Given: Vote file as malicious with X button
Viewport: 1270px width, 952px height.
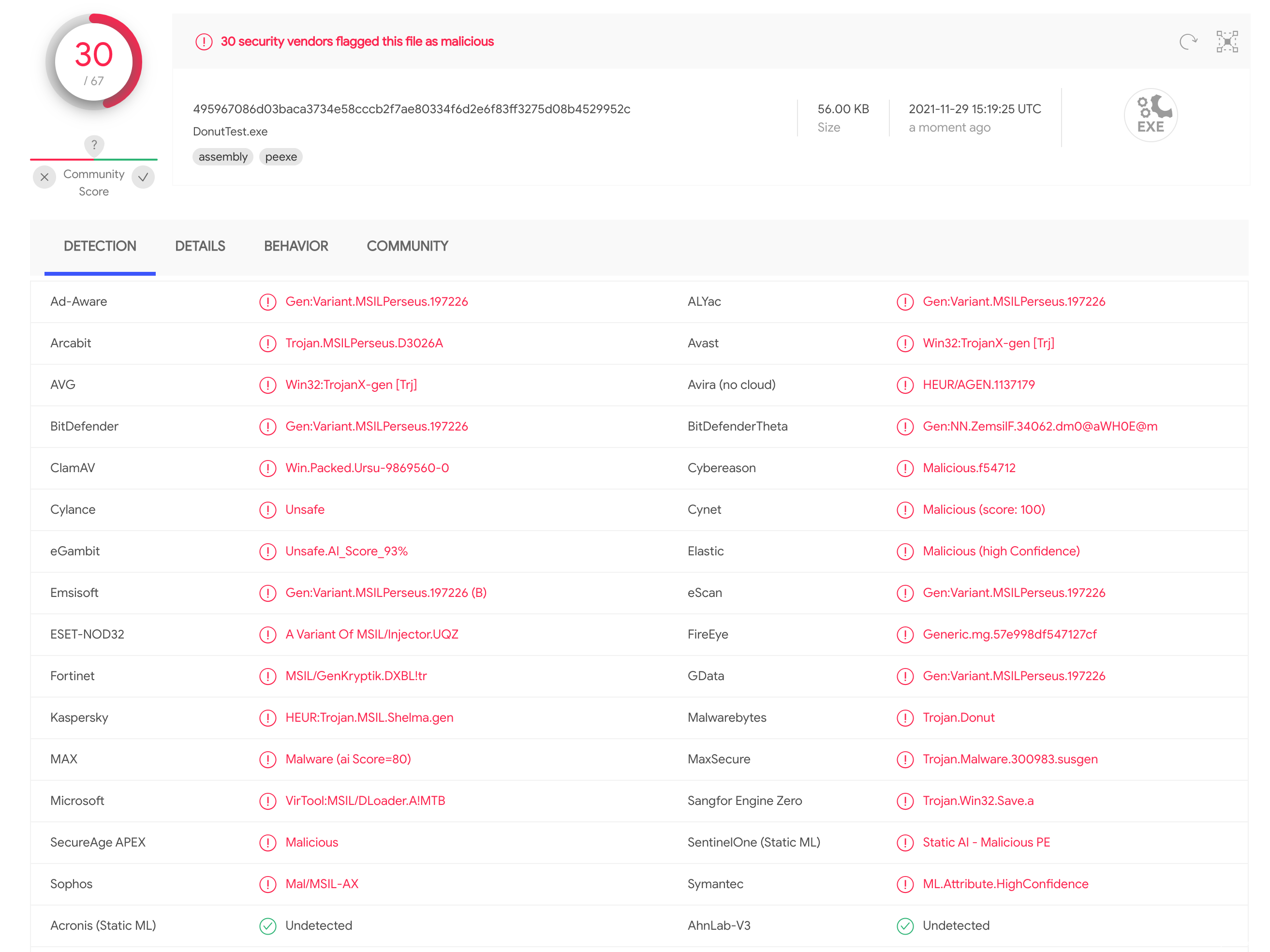Looking at the screenshot, I should click(x=45, y=177).
